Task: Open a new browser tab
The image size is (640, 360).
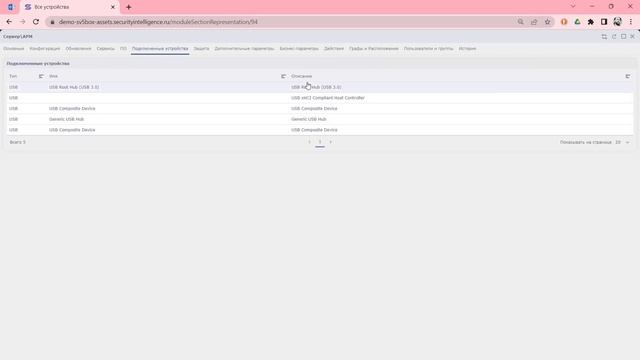Action: [x=129, y=7]
